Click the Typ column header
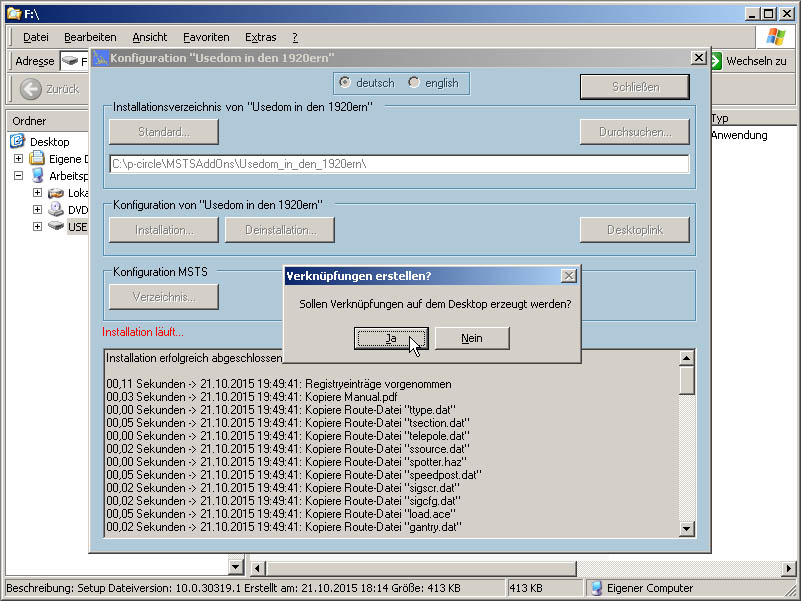801x601 pixels. pos(750,118)
